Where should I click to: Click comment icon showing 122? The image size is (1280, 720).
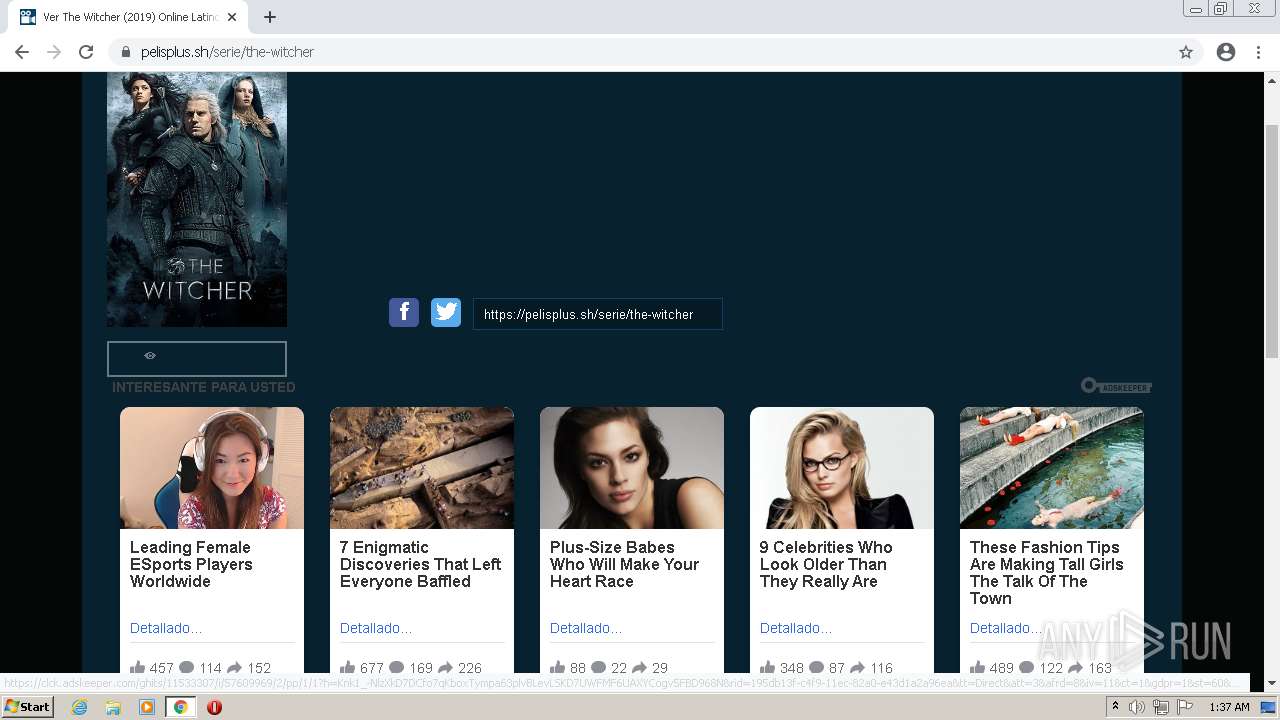[x=1026, y=667]
